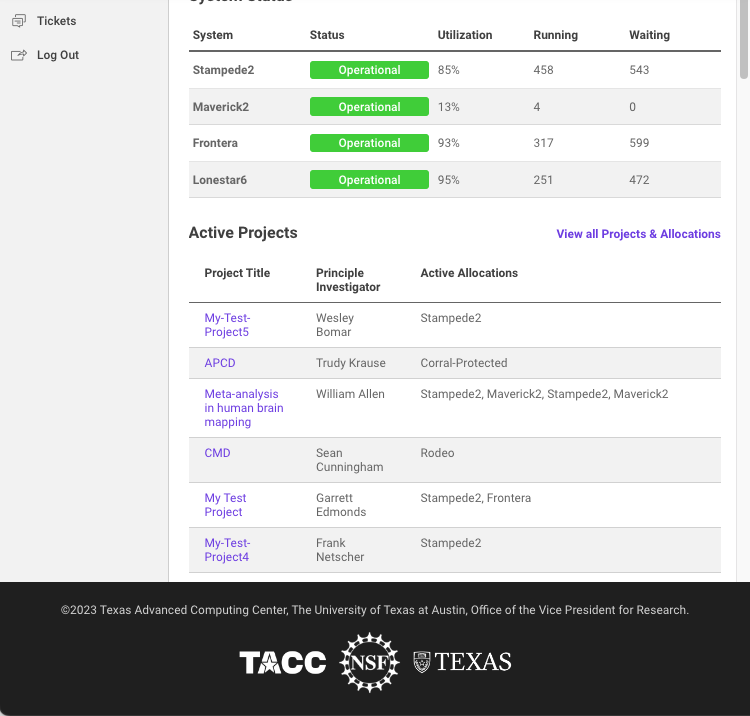Screen dimensions: 750x716
Task: Click the System column header
Action: 213,35
